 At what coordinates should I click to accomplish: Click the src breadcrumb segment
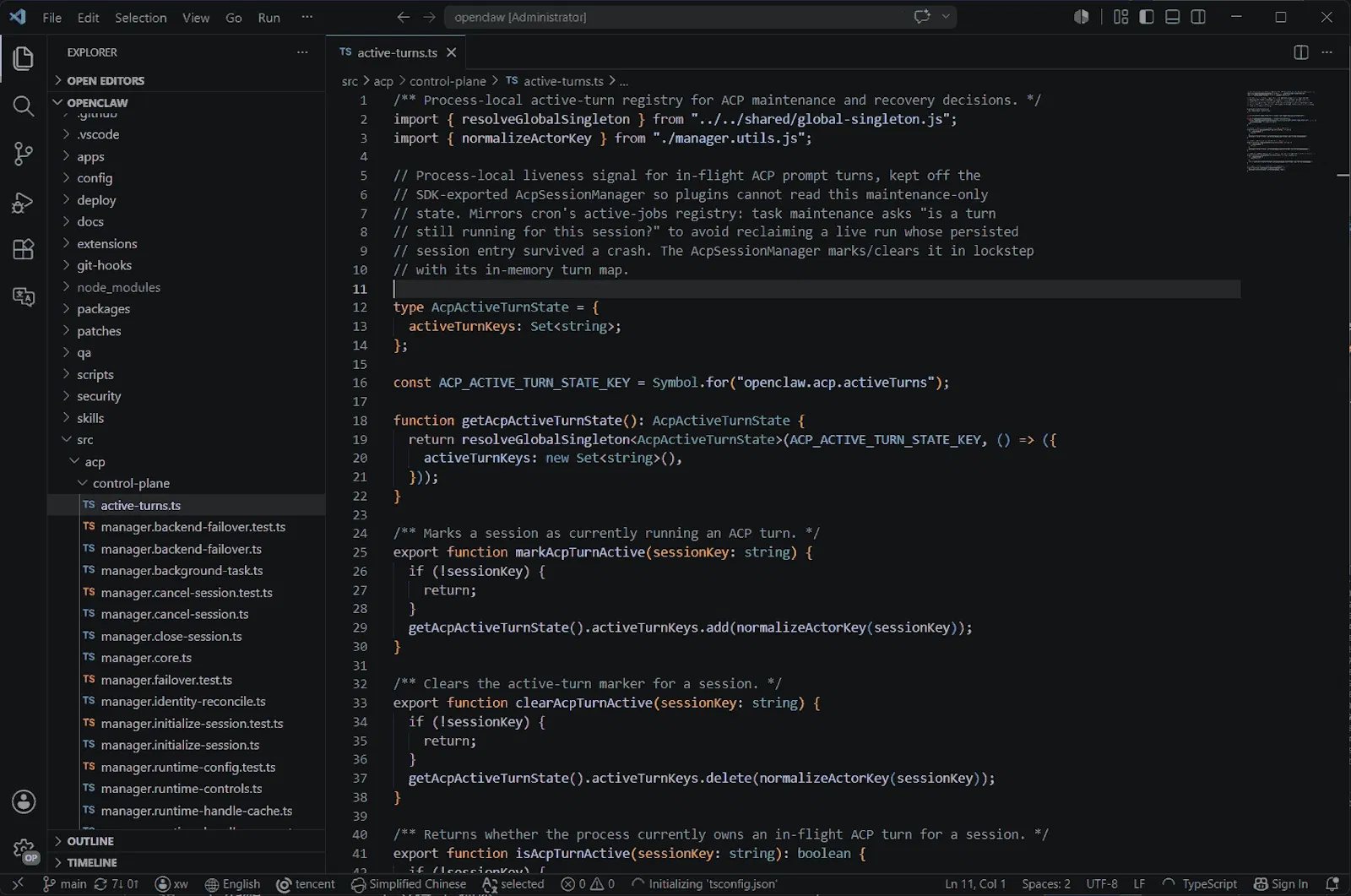pyautogui.click(x=350, y=81)
